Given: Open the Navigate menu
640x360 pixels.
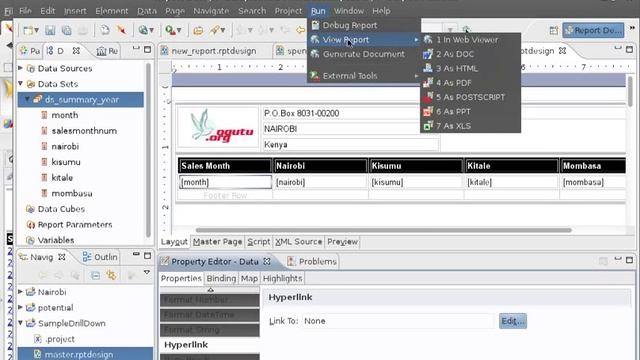Looking at the screenshot, I should (211, 11).
